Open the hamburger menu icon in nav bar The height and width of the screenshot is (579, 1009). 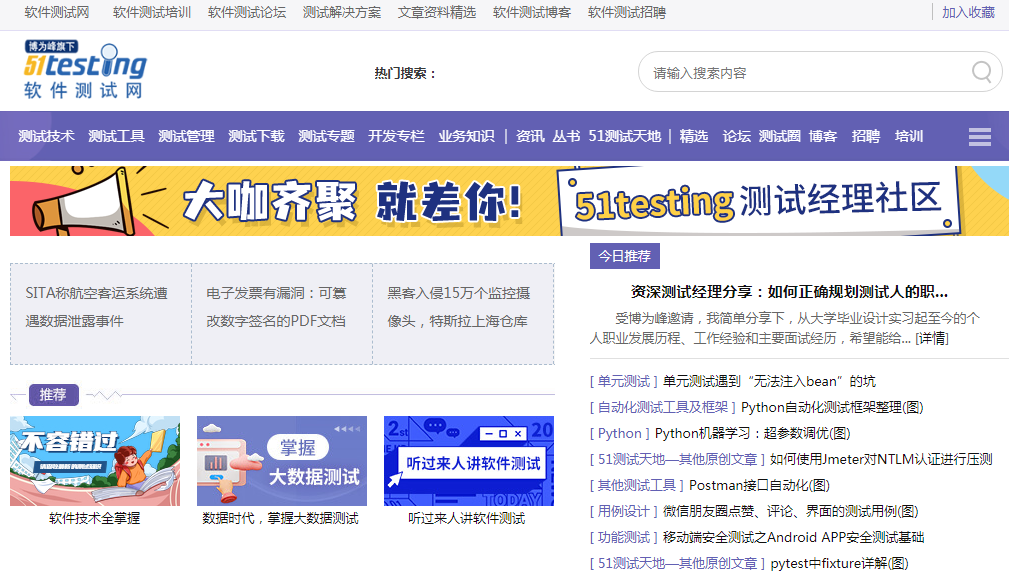[x=979, y=136]
